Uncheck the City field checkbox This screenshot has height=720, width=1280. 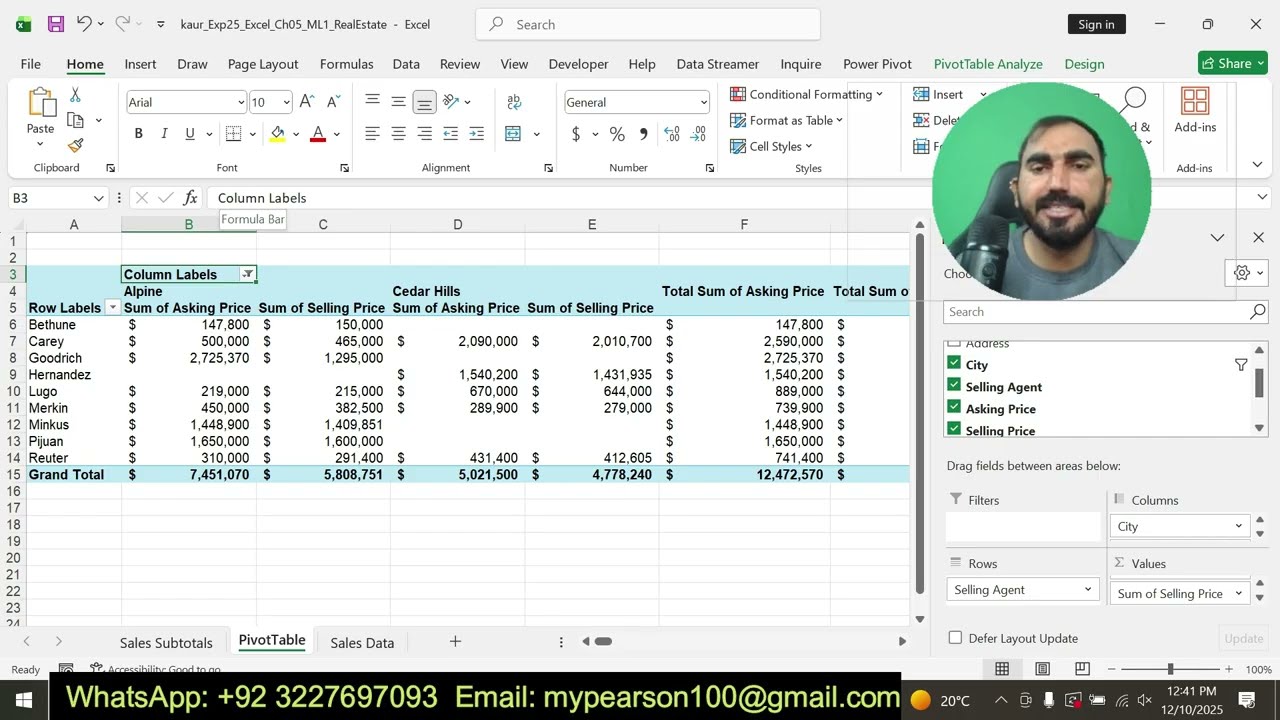click(x=954, y=364)
